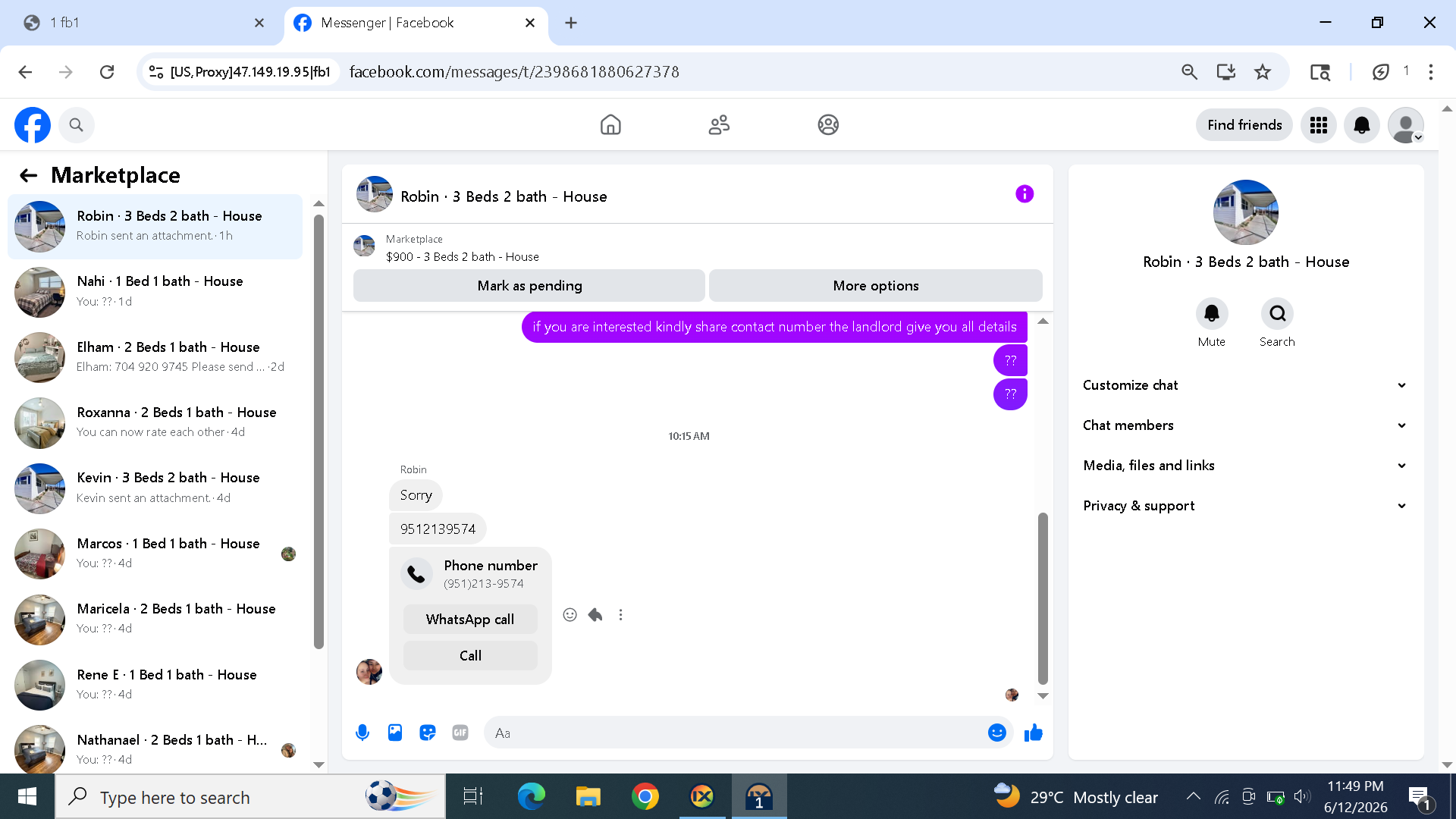This screenshot has width=1456, height=819.
Task: Choose a sticker icon
Action: [428, 733]
